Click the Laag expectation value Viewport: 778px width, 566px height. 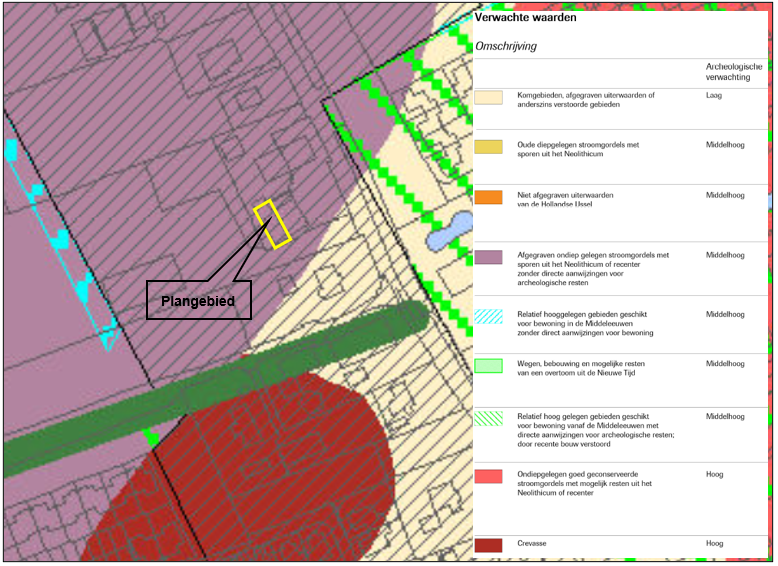point(714,96)
